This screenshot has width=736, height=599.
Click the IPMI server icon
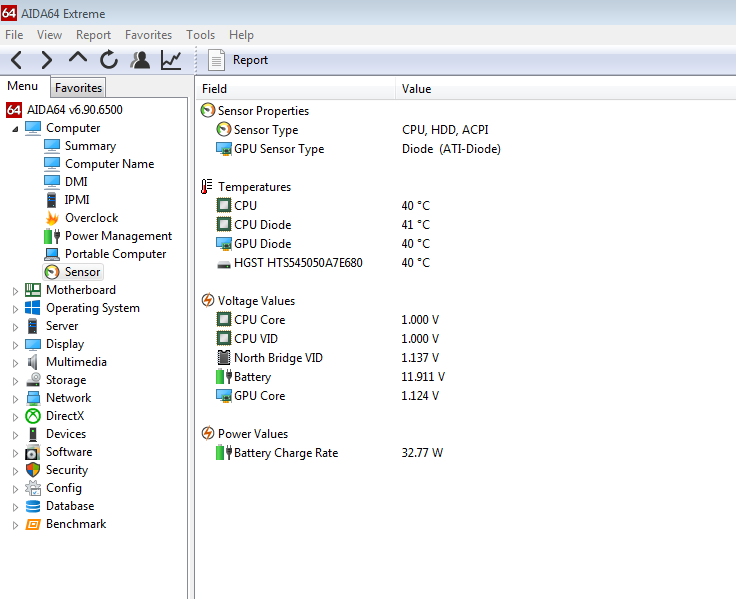tap(52, 200)
